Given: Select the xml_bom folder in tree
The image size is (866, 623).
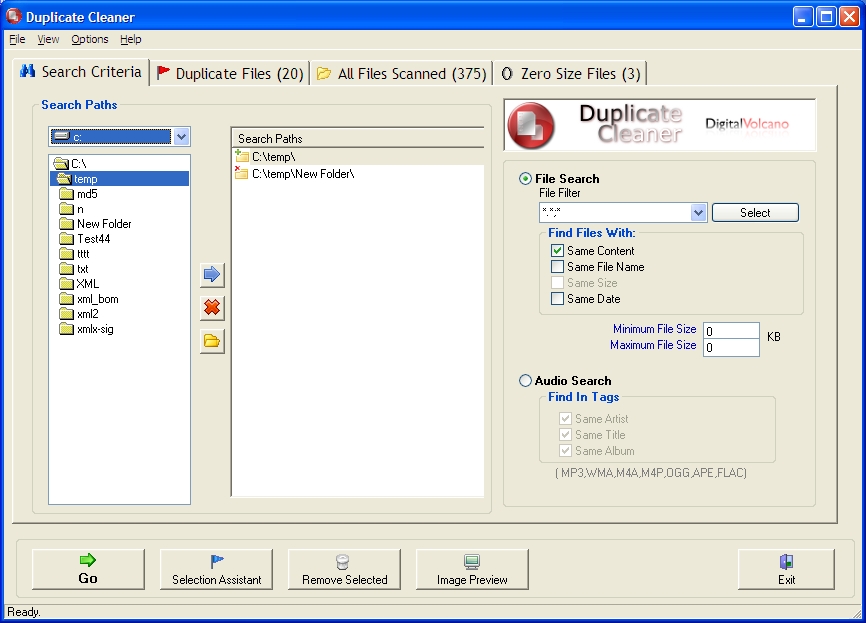Looking at the screenshot, I should coord(97,299).
